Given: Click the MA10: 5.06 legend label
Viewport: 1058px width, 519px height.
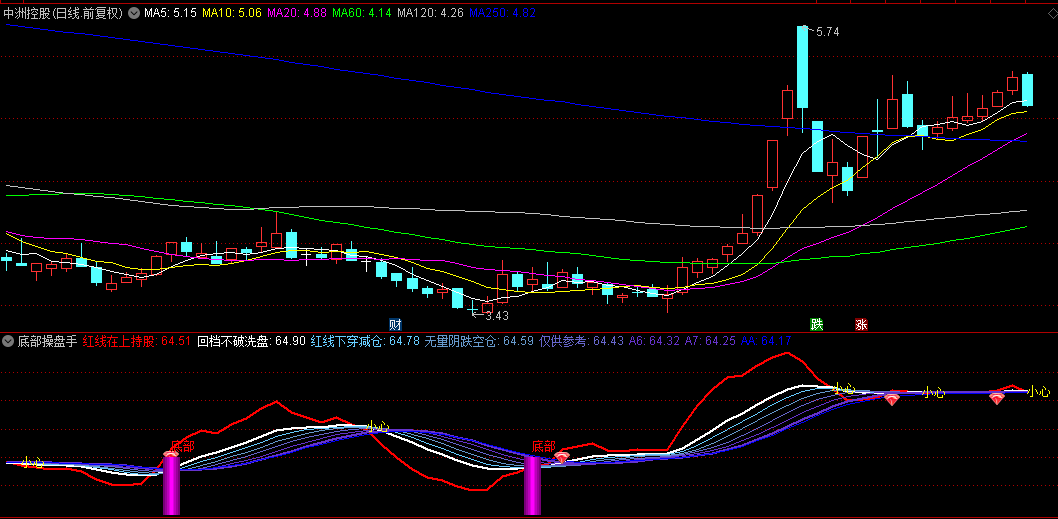Looking at the screenshot, I should 231,13.
